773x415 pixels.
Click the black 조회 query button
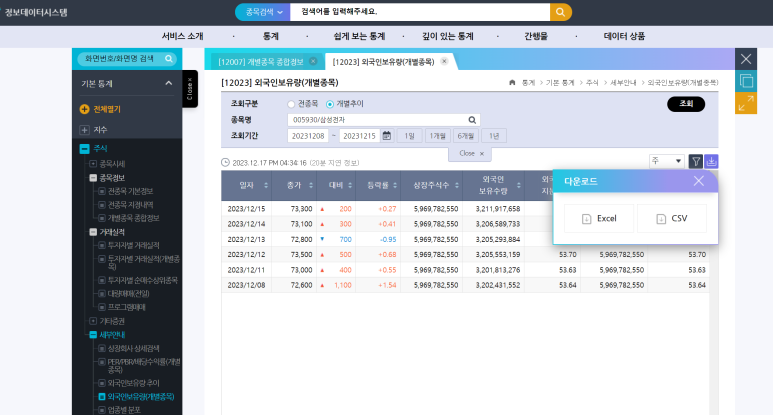point(686,104)
